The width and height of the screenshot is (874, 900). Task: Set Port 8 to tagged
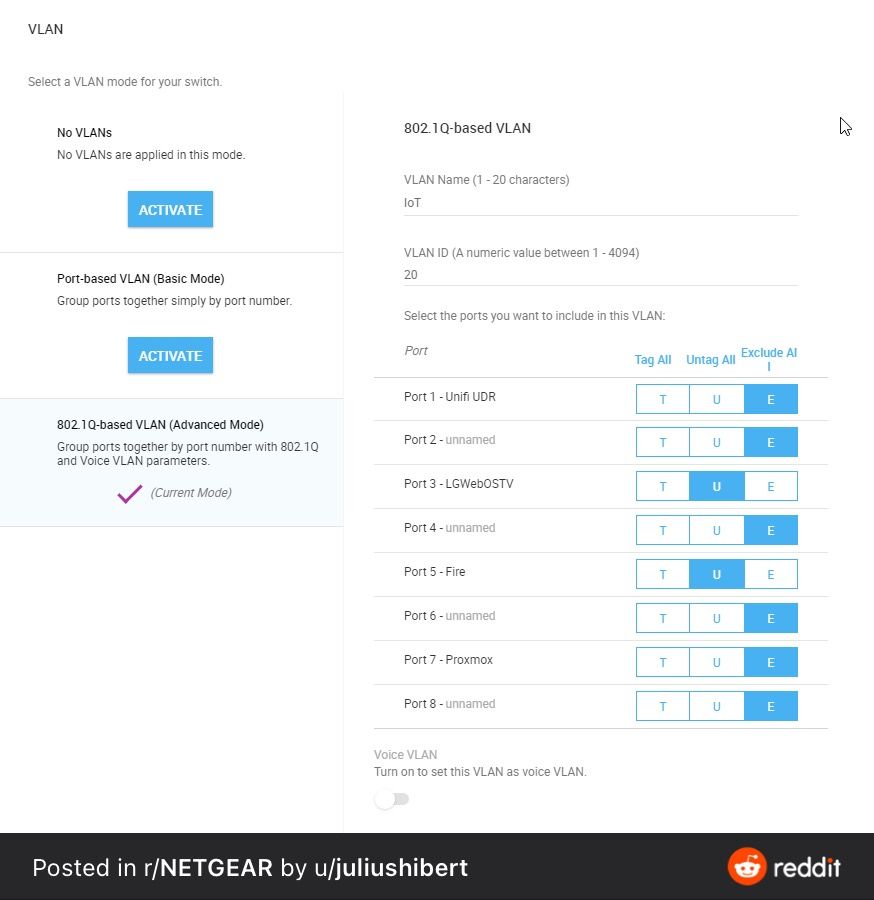[662, 706]
